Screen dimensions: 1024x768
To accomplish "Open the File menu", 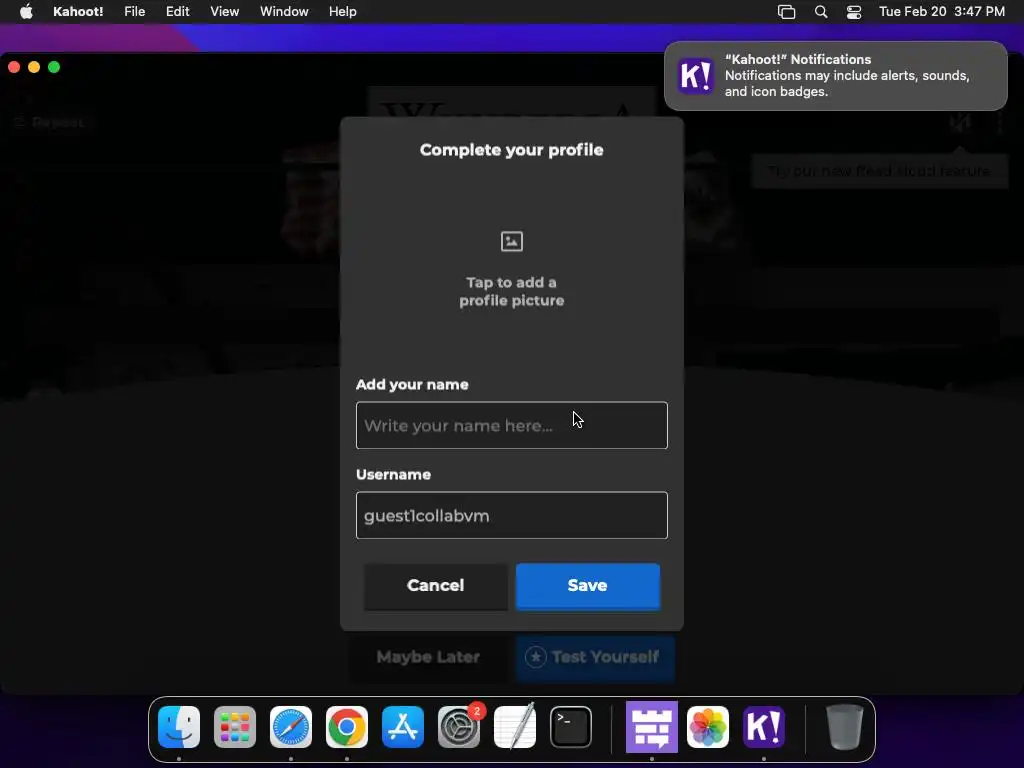I will click(x=135, y=12).
